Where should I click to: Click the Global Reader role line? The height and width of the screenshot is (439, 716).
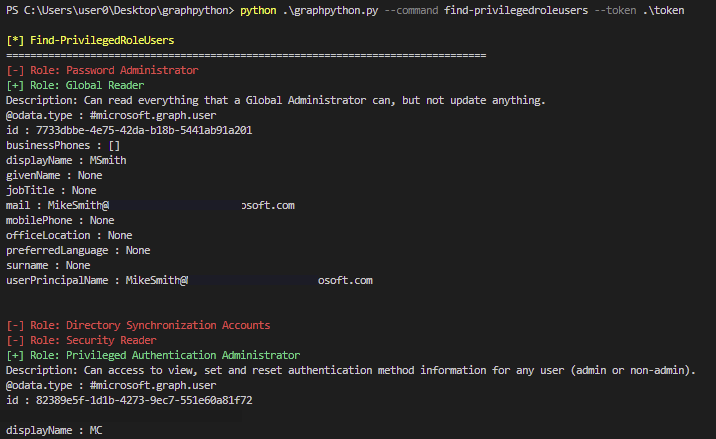point(81,86)
